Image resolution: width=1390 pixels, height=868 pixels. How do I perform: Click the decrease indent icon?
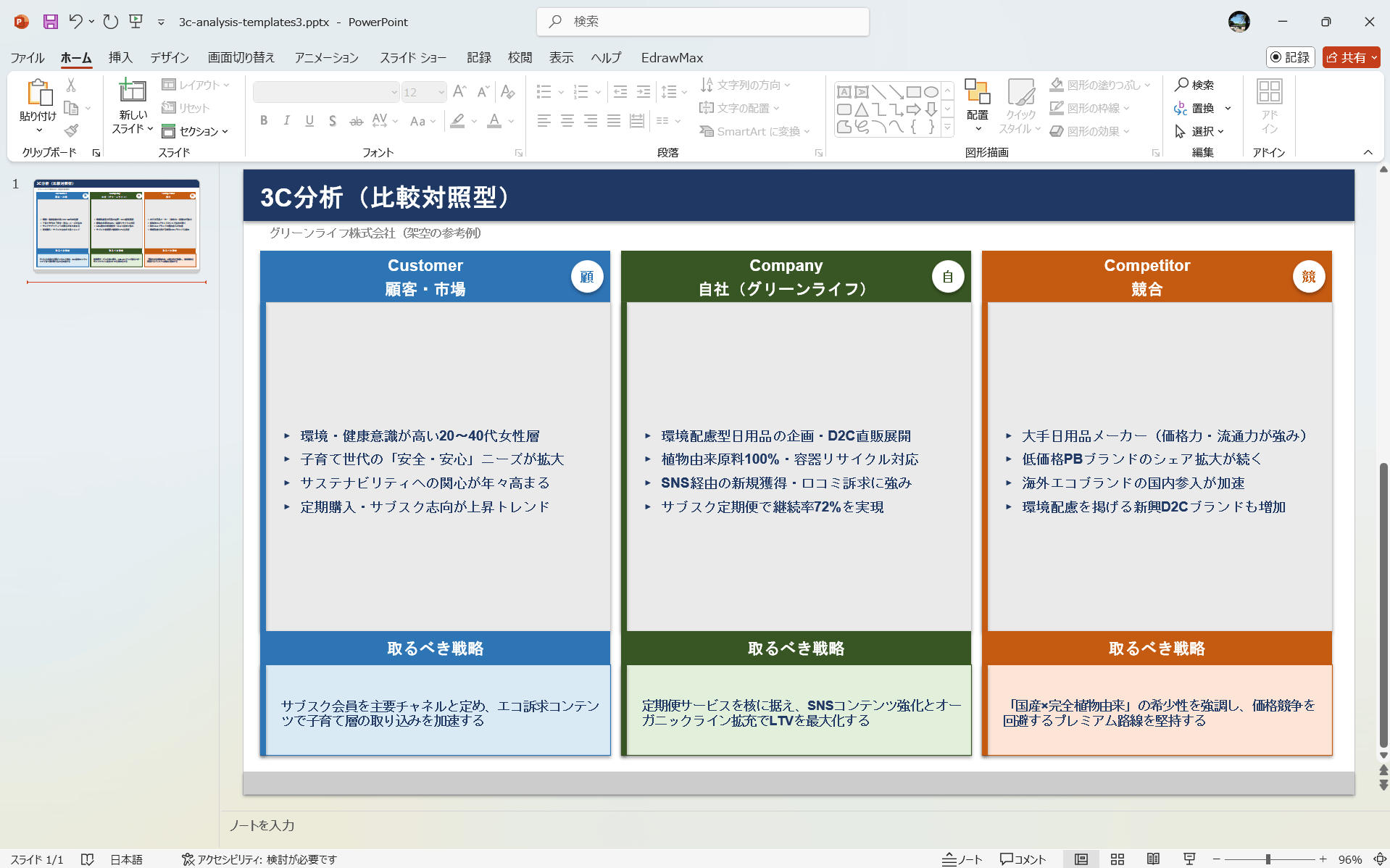pos(620,91)
